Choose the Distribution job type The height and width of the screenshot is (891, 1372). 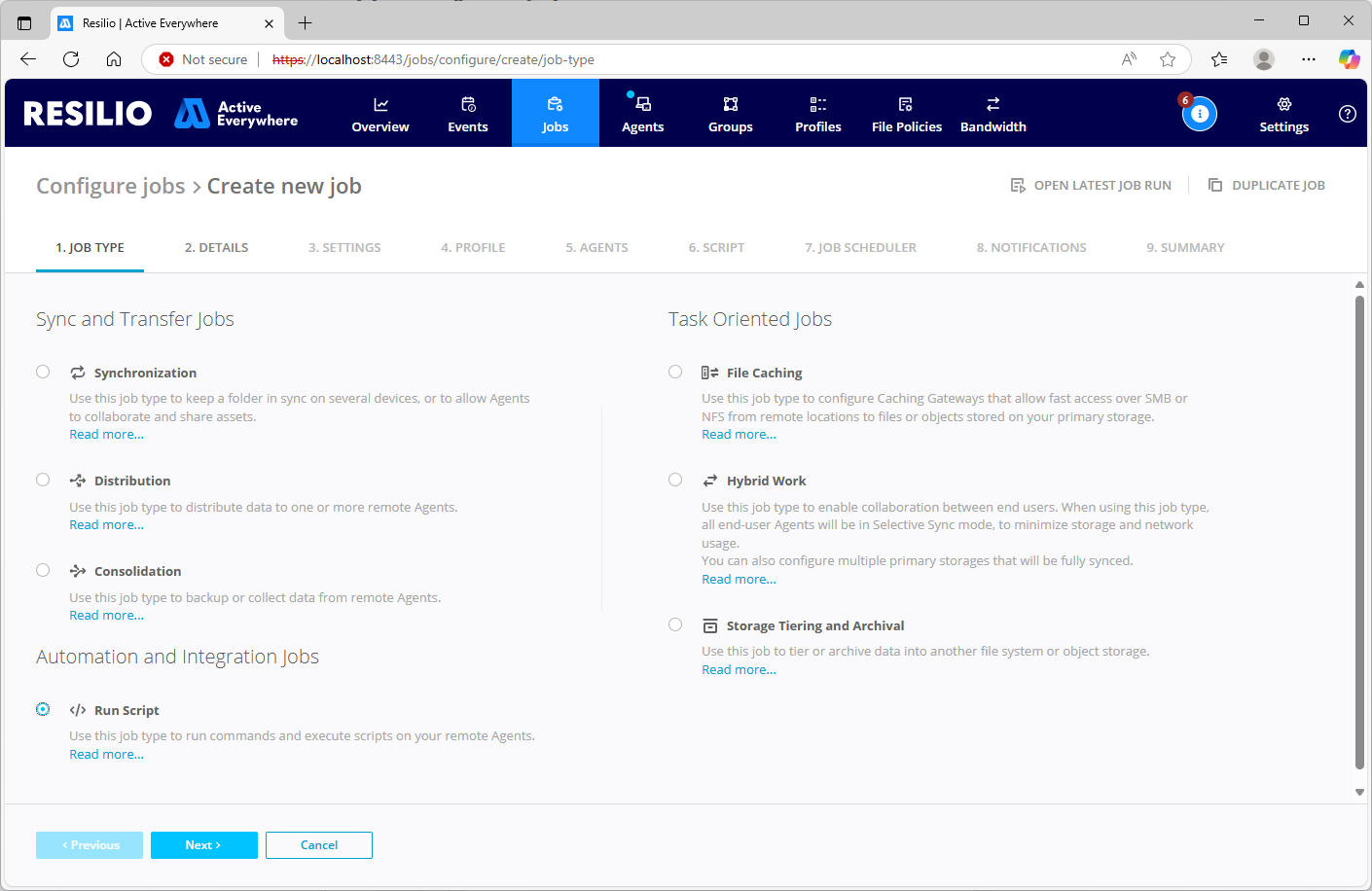tap(43, 480)
